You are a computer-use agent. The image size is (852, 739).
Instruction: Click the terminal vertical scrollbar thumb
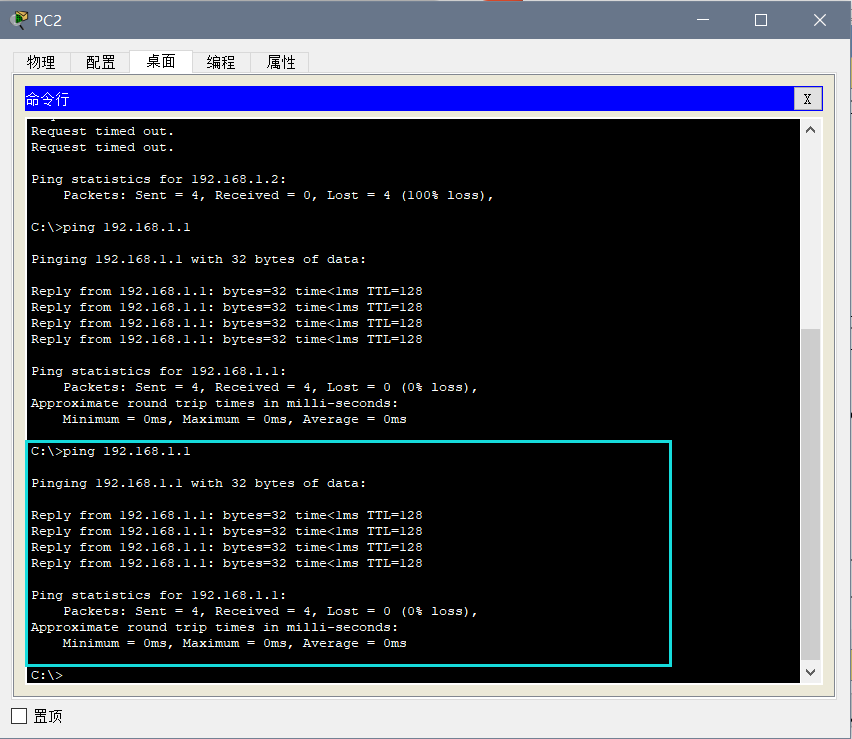[810, 494]
